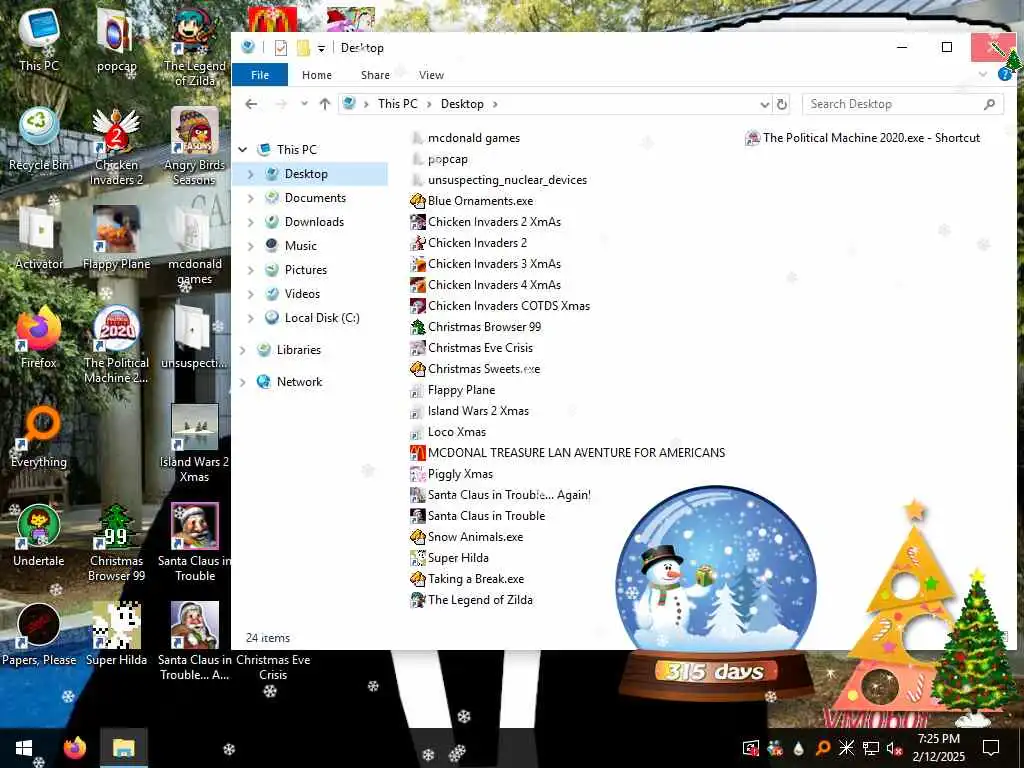Click the Firefox icon in the taskbar
Image resolution: width=1024 pixels, height=768 pixels.
(74, 748)
